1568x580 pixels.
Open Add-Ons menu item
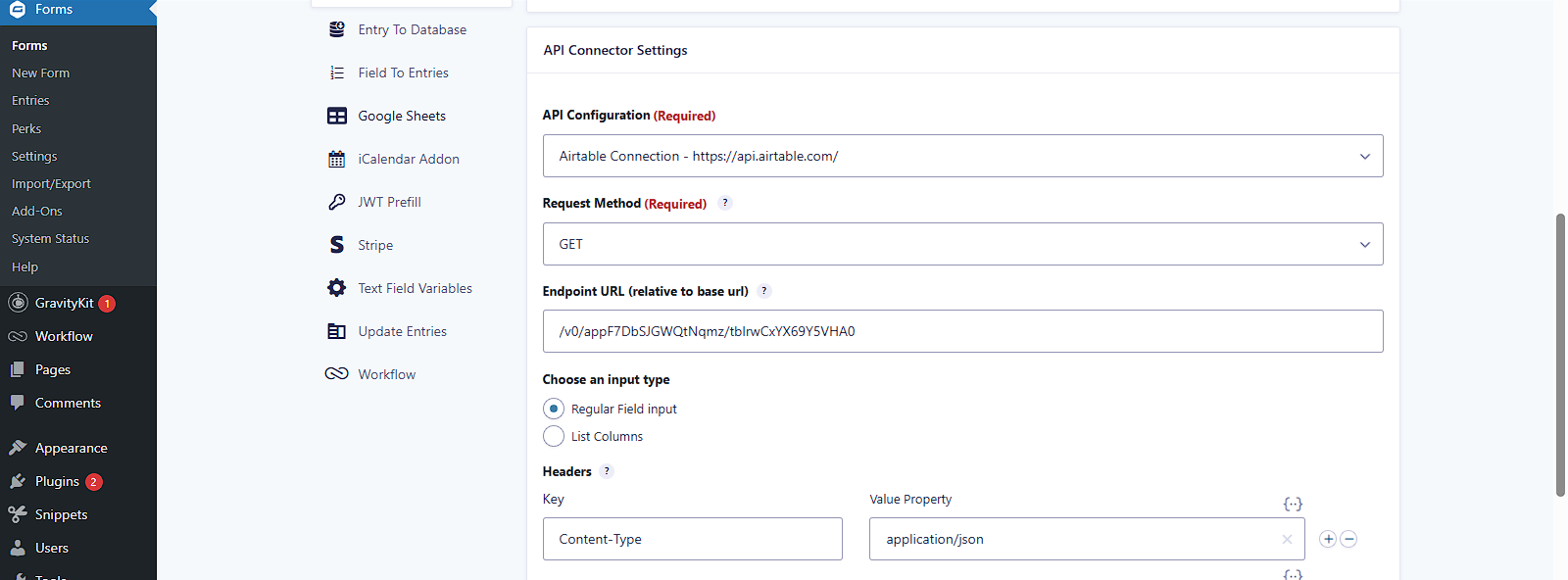coord(37,211)
